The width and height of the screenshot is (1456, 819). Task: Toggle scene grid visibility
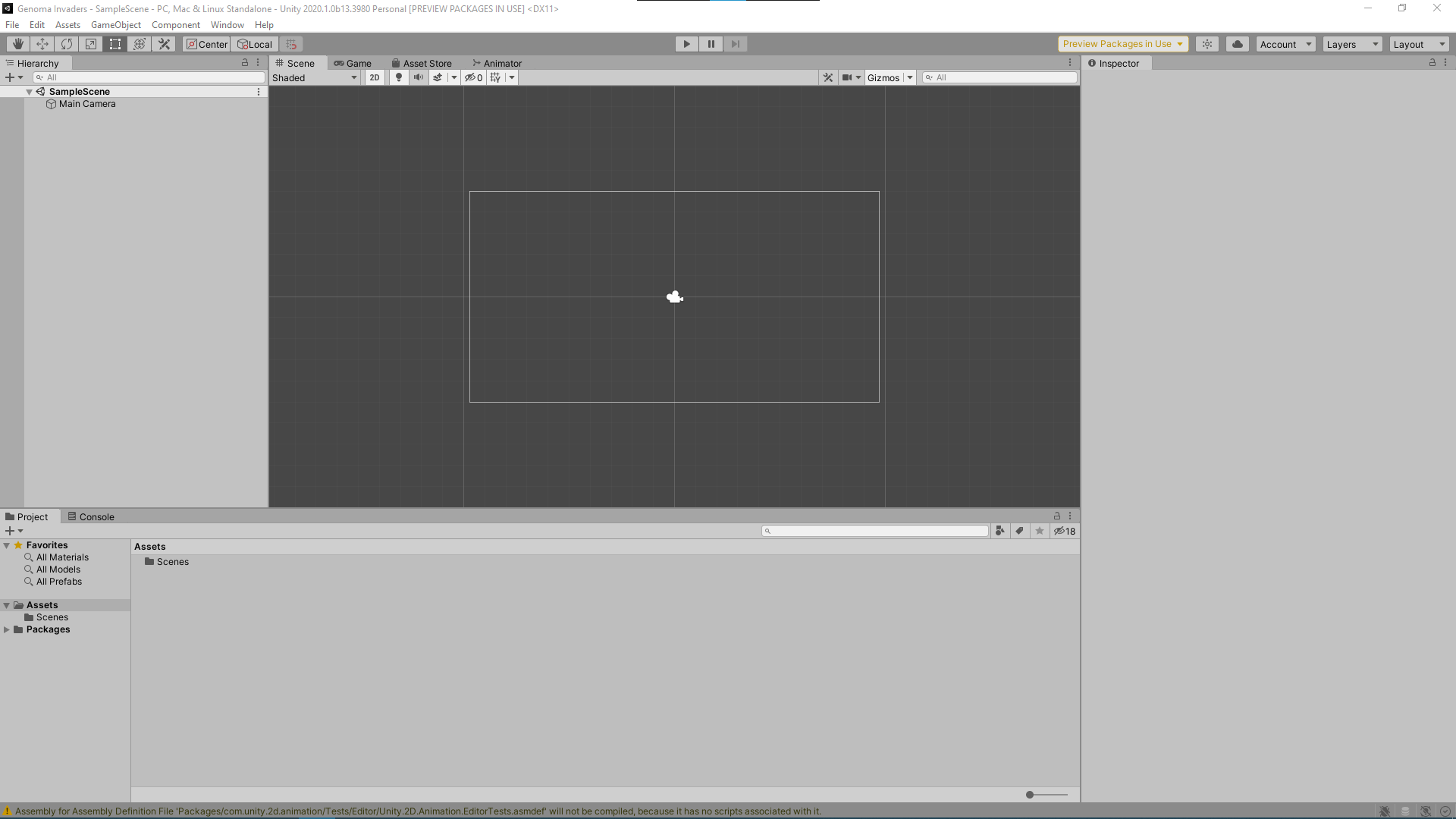(496, 77)
